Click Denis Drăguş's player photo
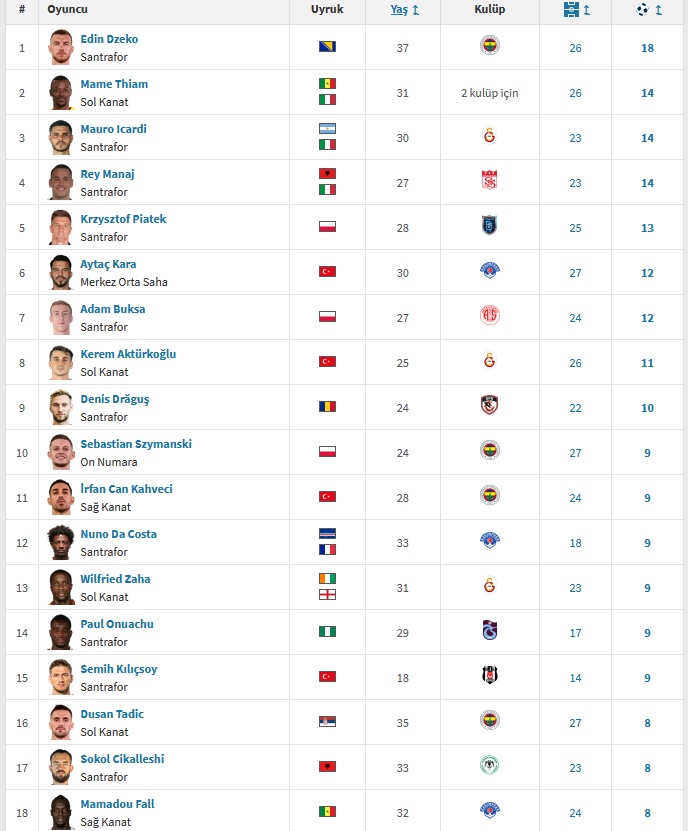This screenshot has width=688, height=831. (x=60, y=408)
